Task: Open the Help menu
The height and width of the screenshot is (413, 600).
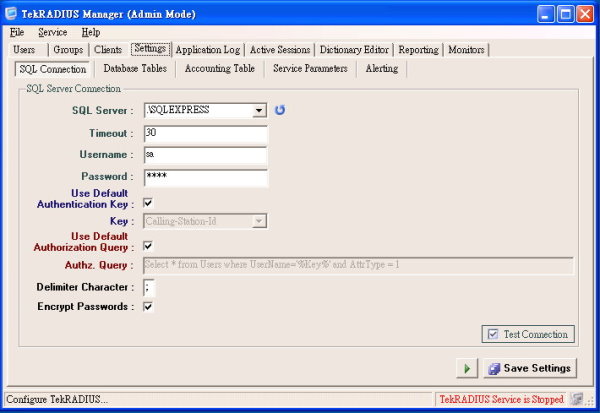Action: click(91, 32)
